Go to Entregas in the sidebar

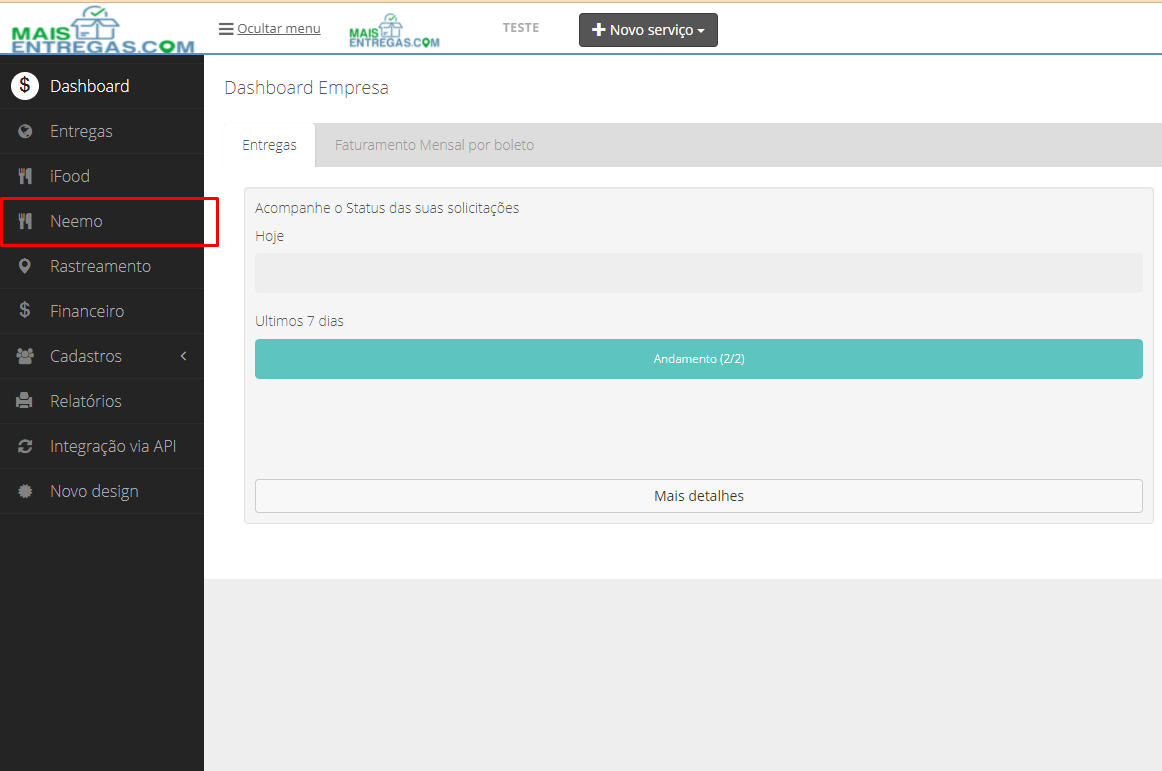tap(102, 131)
